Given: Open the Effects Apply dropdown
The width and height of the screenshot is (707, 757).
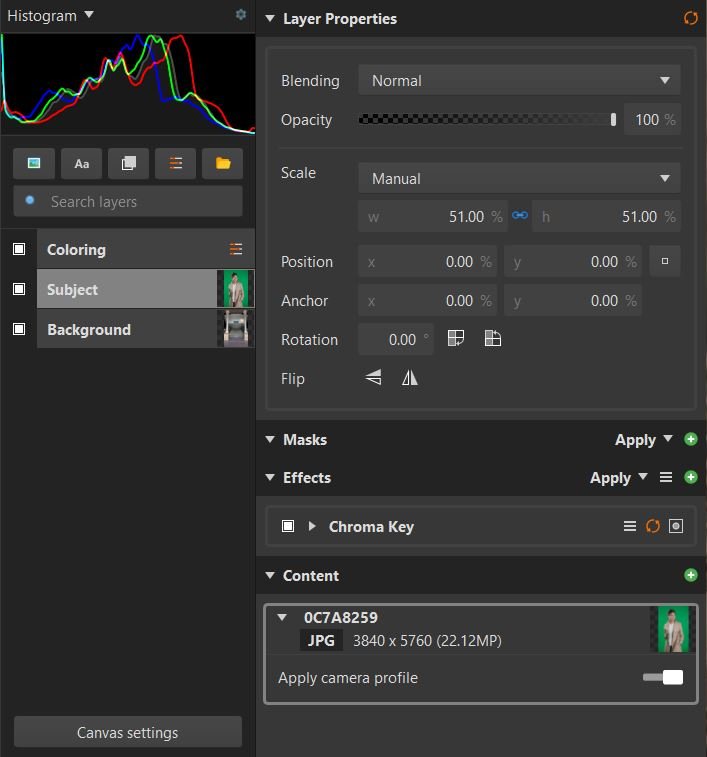Looking at the screenshot, I should (618, 477).
